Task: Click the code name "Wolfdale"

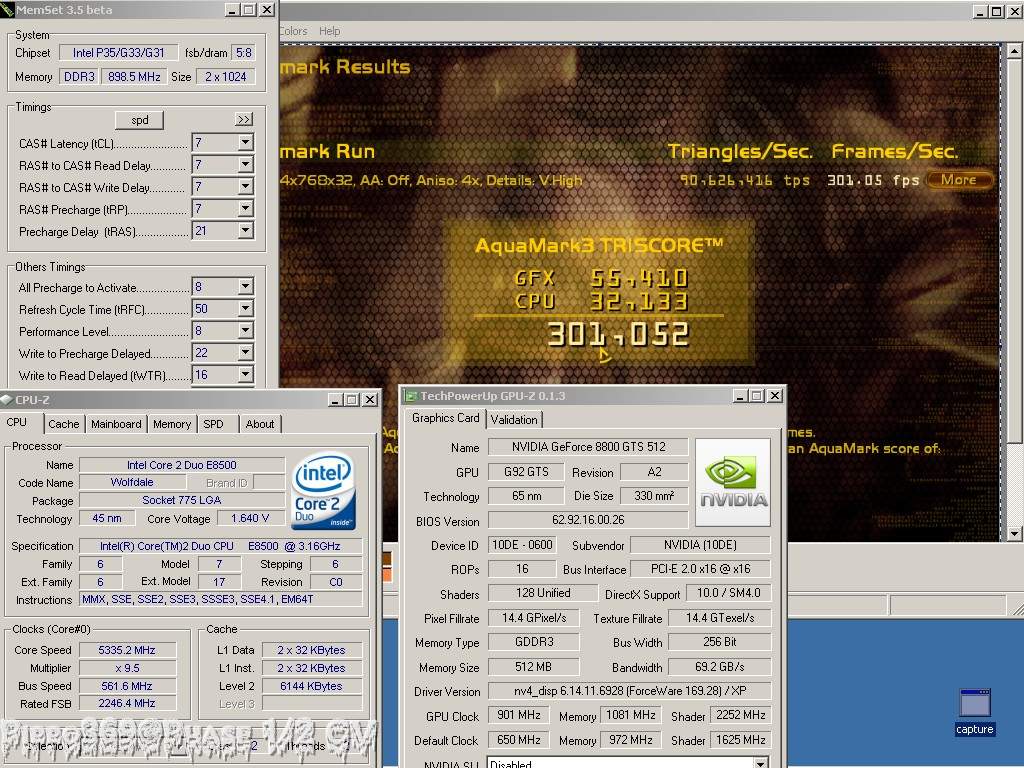Action: [132, 483]
